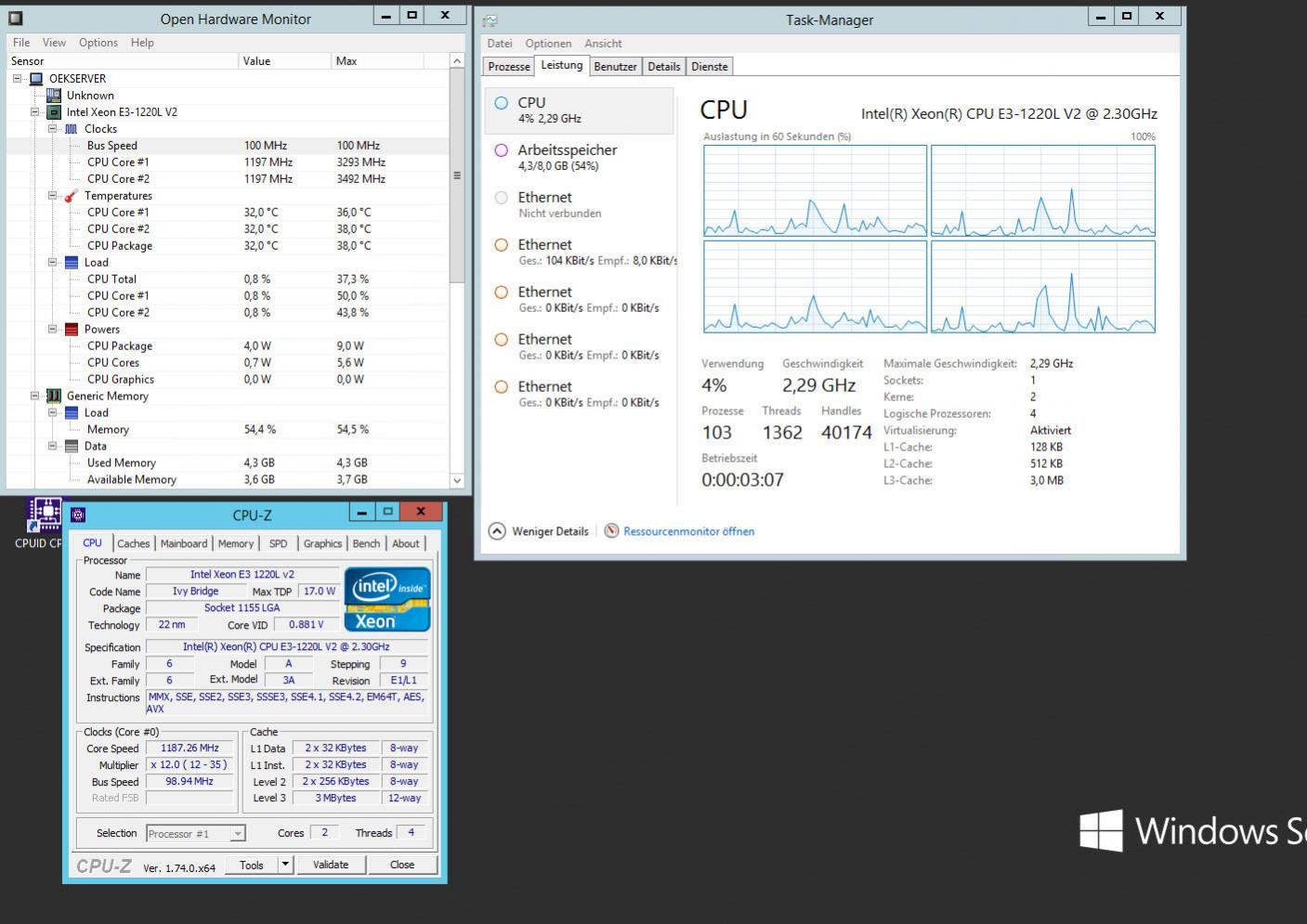Switch to the Details tab in Task-Manager
Screen dimensions: 1307x924
[x=664, y=67]
